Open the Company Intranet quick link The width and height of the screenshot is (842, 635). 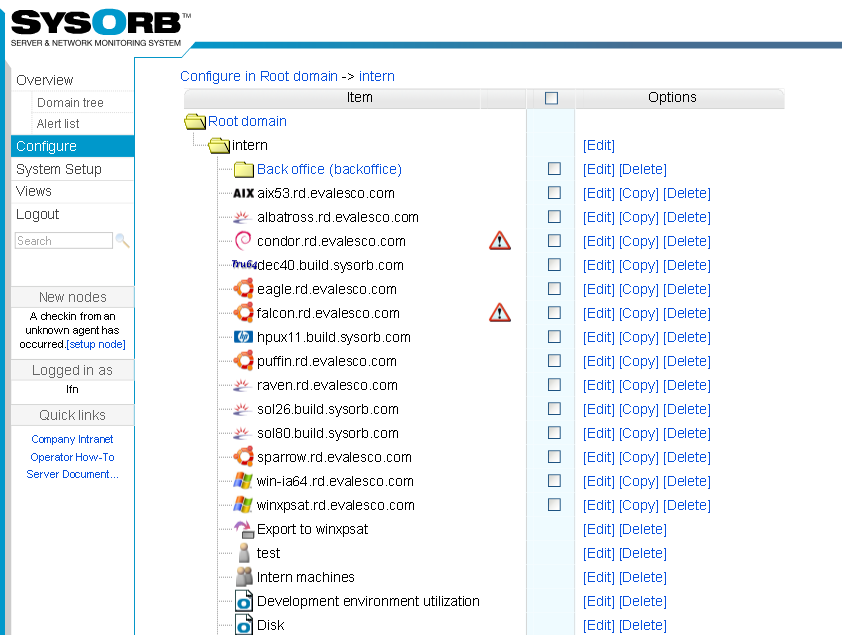(72, 439)
